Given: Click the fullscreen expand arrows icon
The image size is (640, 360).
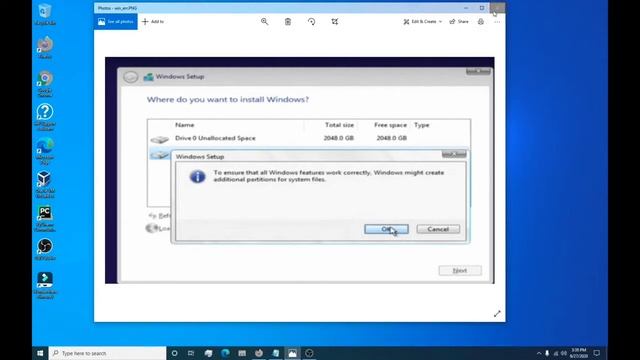Looking at the screenshot, I should (497, 314).
